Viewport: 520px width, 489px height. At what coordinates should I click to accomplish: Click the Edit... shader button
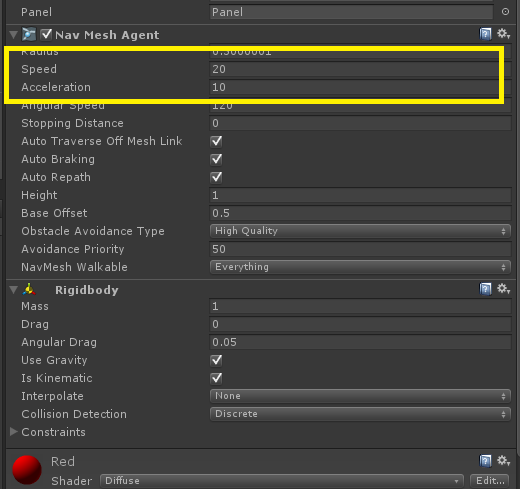(x=490, y=481)
